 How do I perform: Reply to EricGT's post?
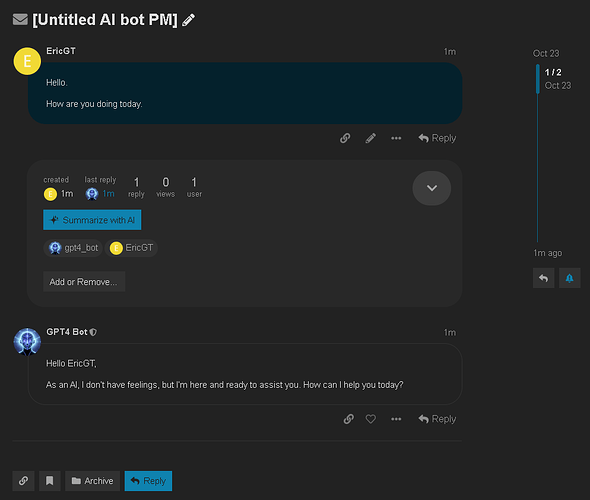(437, 138)
